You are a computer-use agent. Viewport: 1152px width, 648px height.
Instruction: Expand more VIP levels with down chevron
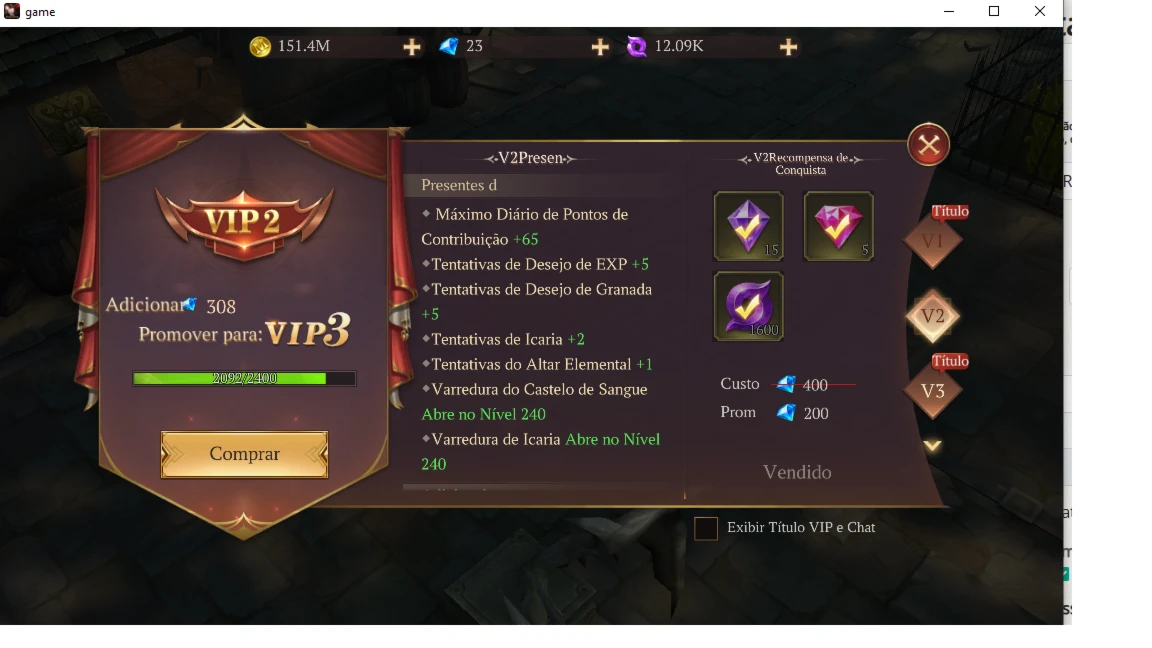click(932, 446)
